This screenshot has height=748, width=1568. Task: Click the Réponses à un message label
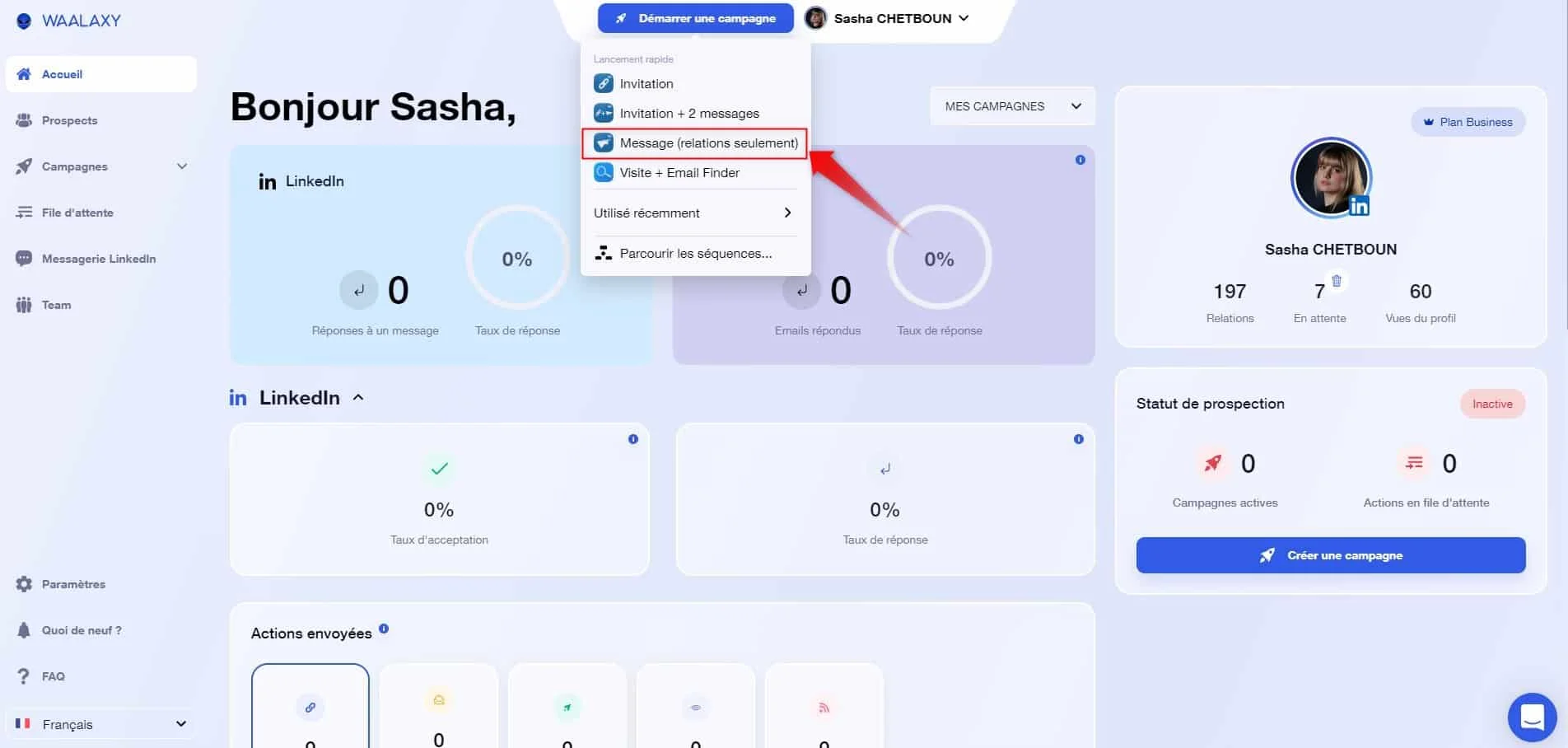point(376,330)
